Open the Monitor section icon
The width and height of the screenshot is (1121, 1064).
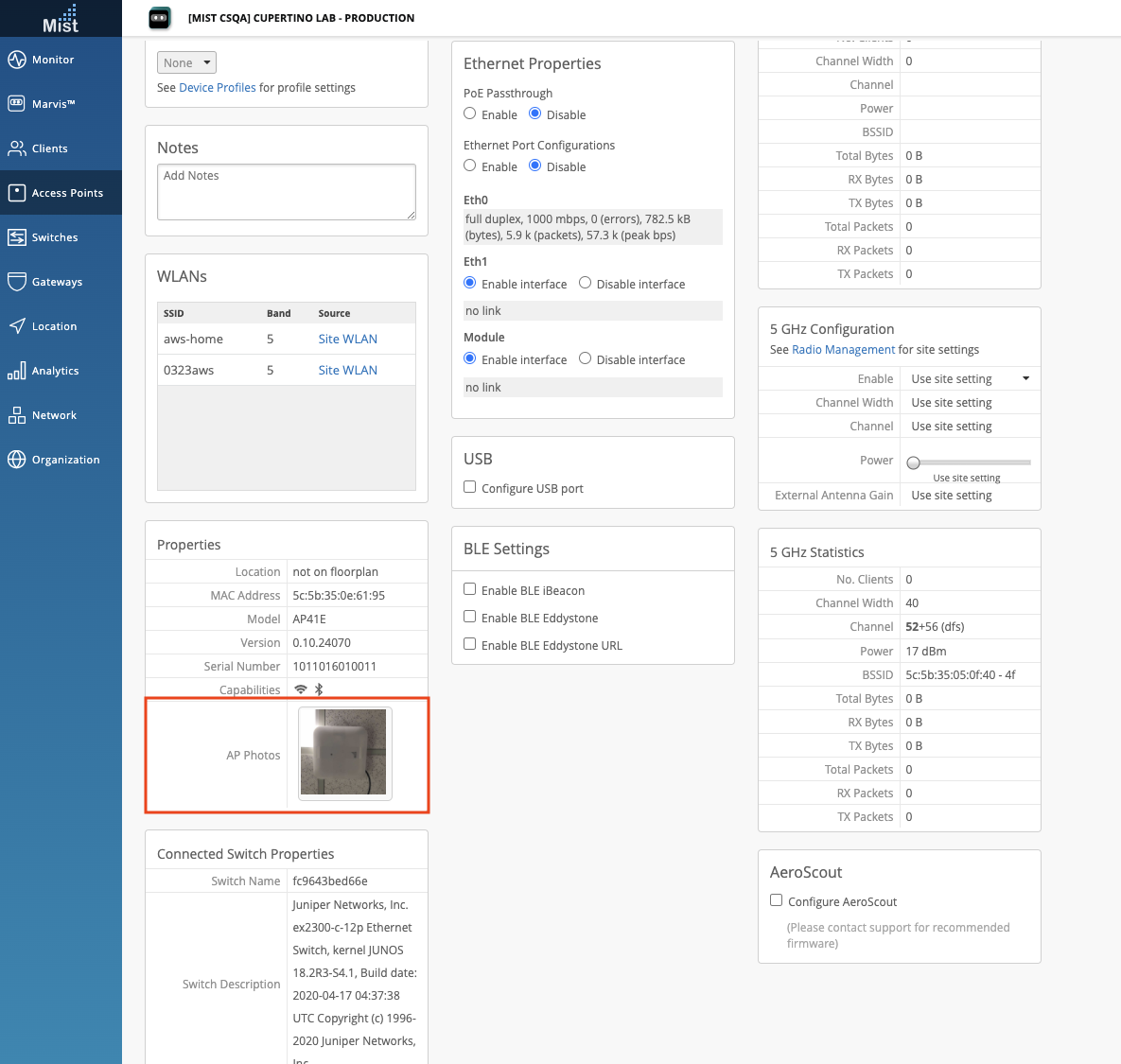tap(17, 60)
